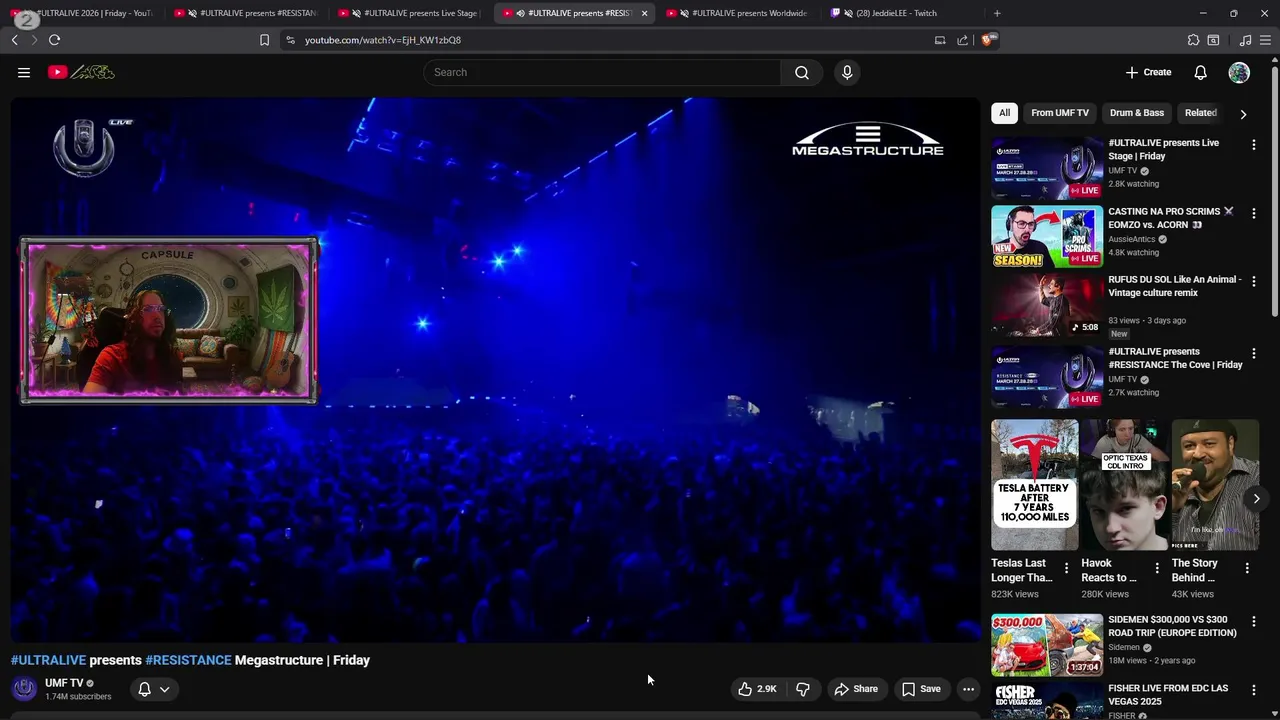Select the All filter chip

1004,113
